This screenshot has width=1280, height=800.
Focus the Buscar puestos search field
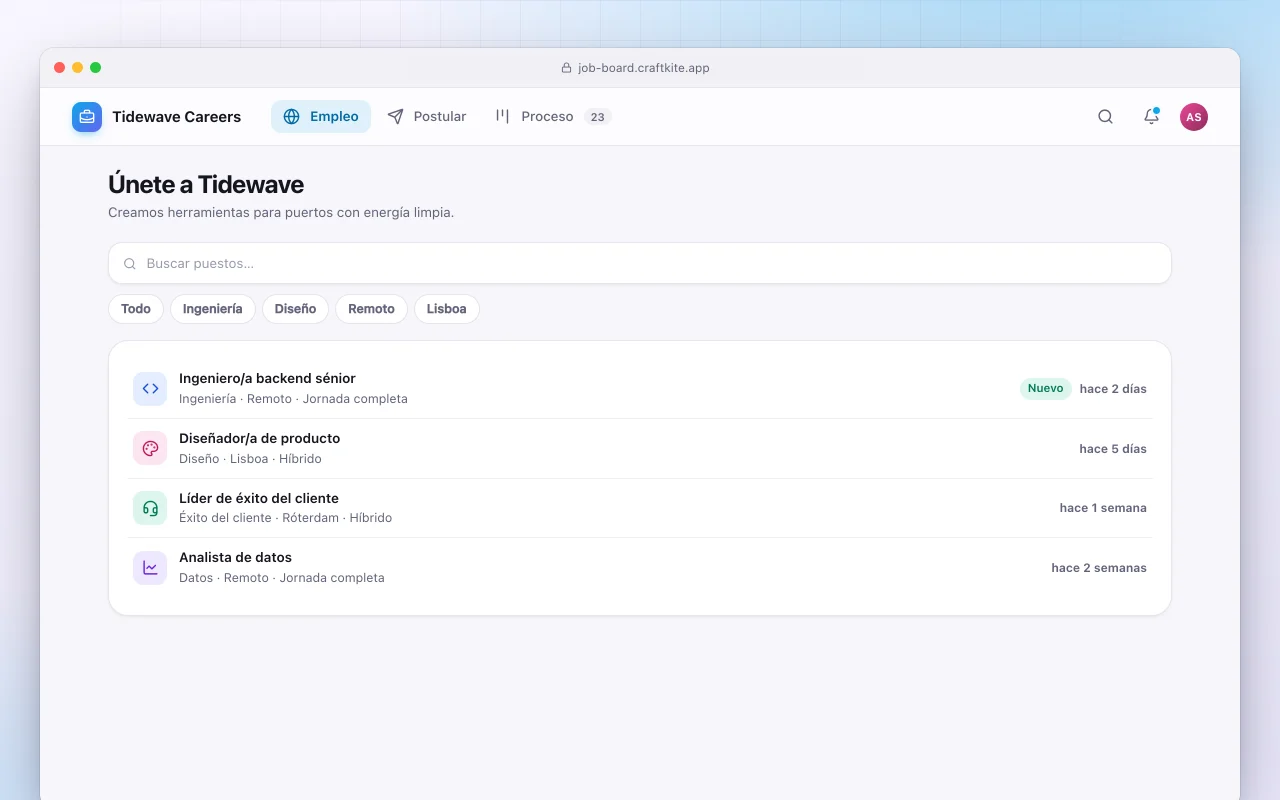(x=640, y=263)
